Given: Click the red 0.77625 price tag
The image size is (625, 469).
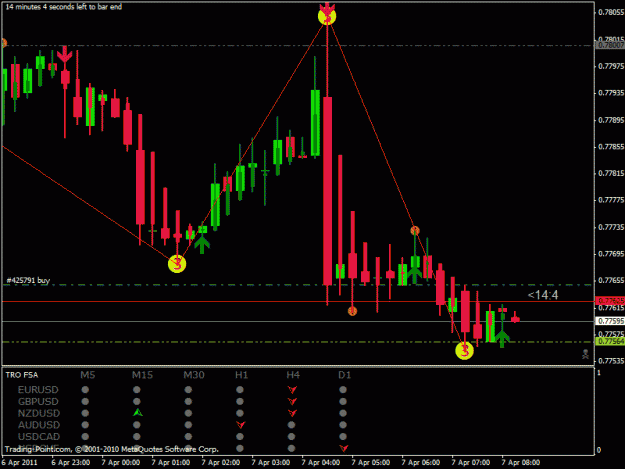Looking at the screenshot, I should 610,300.
